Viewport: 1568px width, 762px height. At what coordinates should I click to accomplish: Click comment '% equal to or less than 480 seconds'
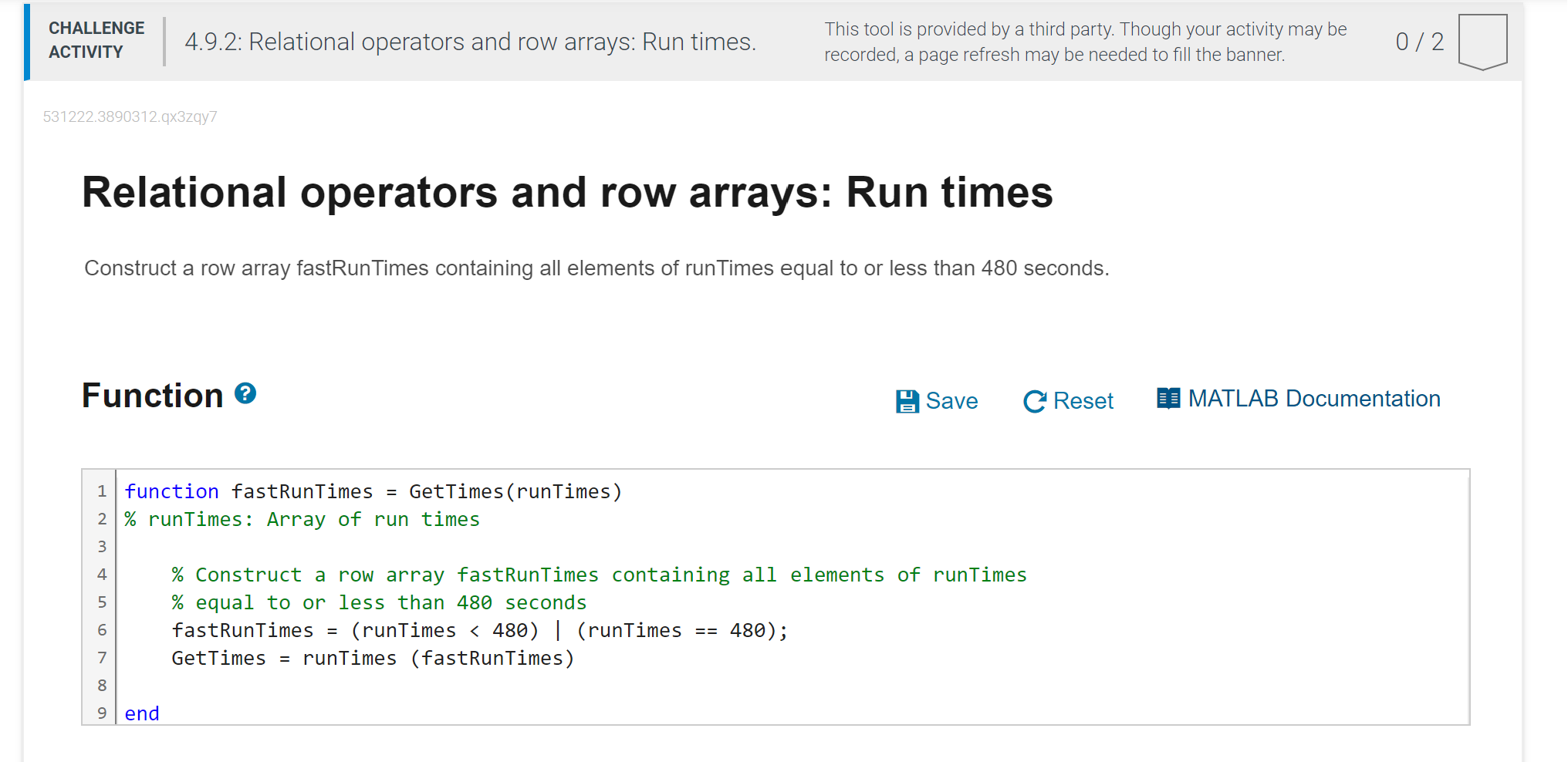[x=379, y=602]
